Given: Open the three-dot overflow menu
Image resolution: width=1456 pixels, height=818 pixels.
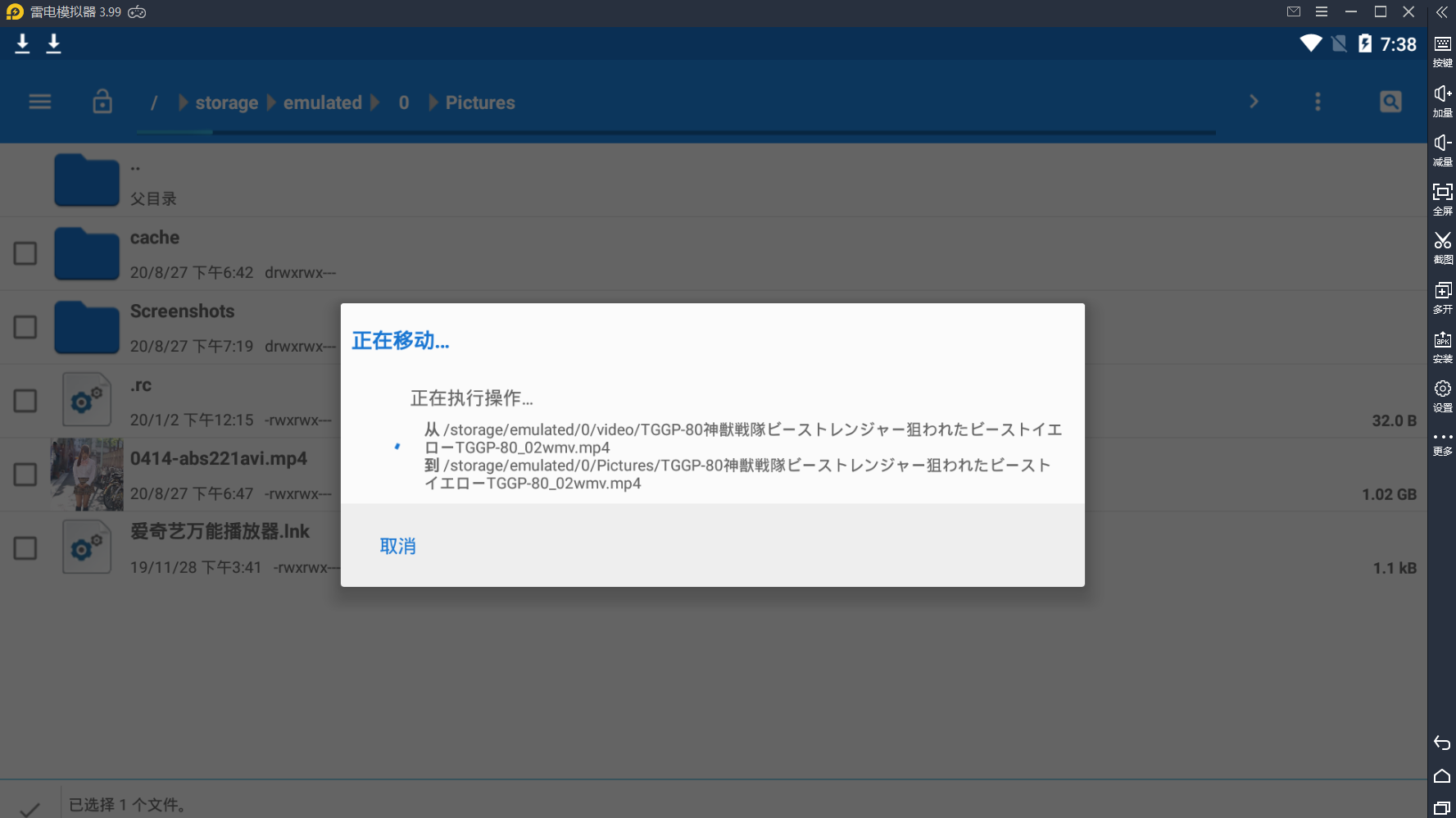Looking at the screenshot, I should 1318,102.
